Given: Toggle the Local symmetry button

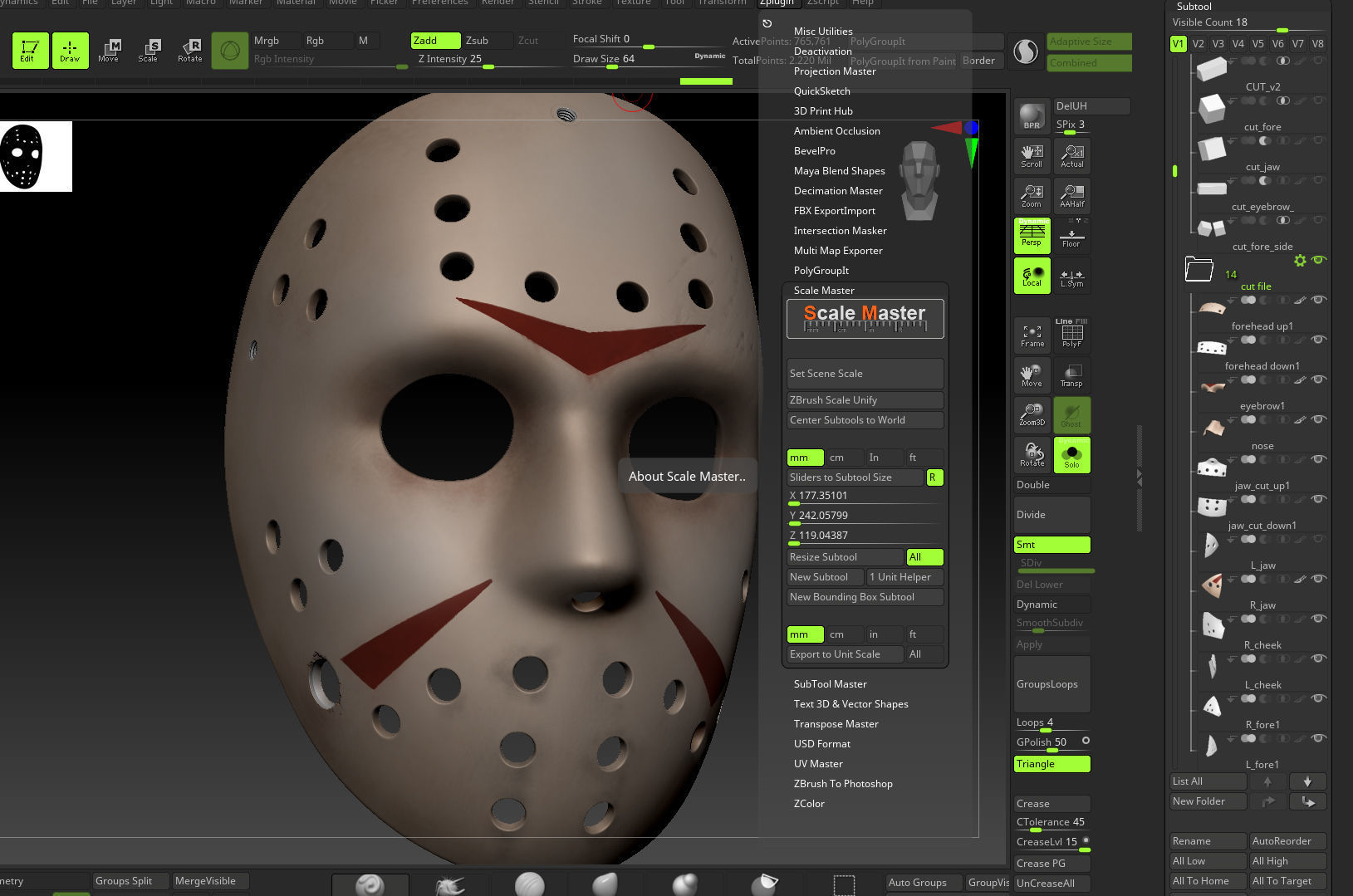Looking at the screenshot, I should click(1032, 275).
